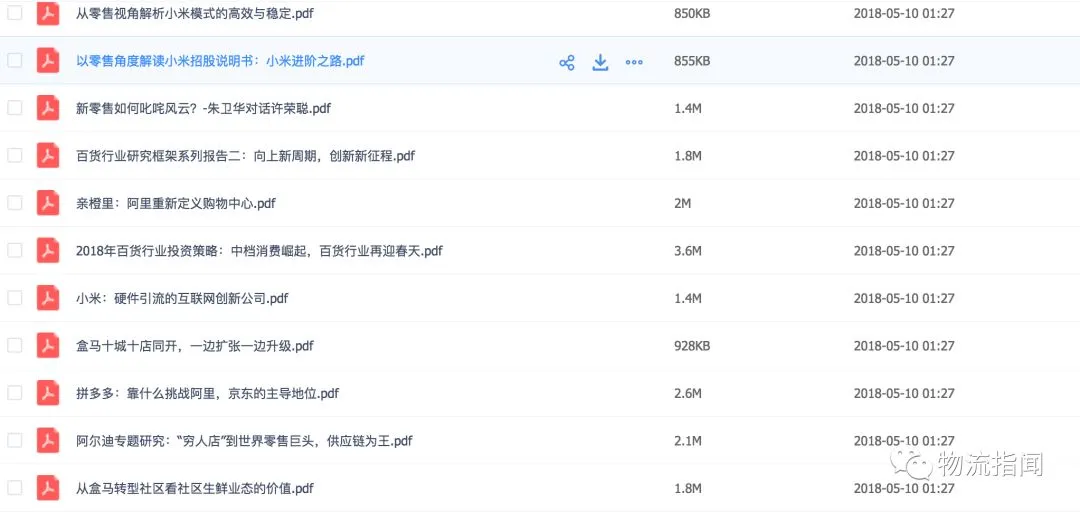Click the PDF icon of 从零售视角解析小米模式 file

pos(48,13)
